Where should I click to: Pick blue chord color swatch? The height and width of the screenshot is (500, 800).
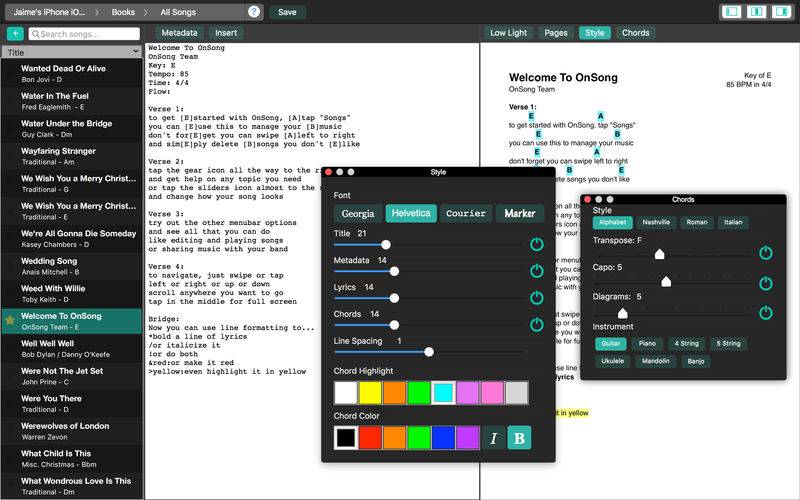click(443, 438)
